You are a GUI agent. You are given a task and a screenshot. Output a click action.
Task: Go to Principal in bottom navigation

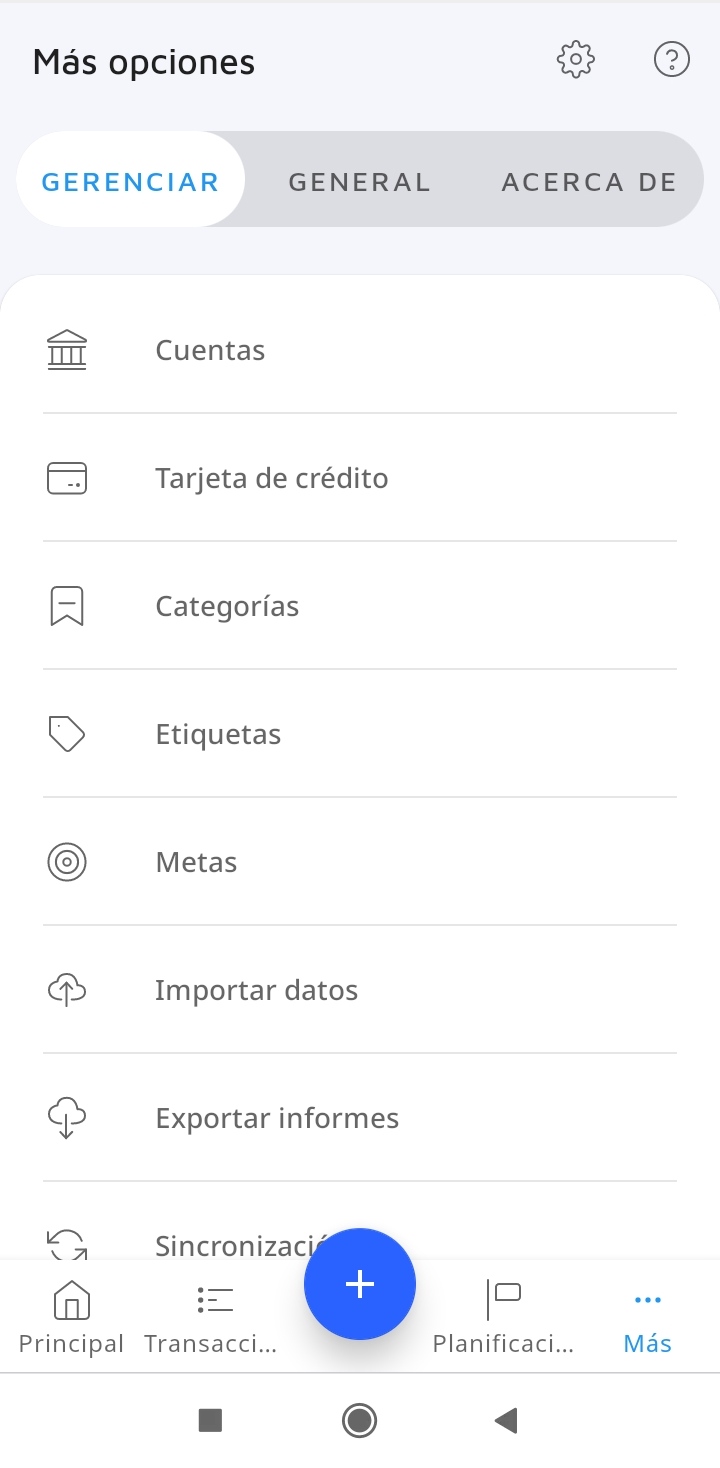point(71,1316)
